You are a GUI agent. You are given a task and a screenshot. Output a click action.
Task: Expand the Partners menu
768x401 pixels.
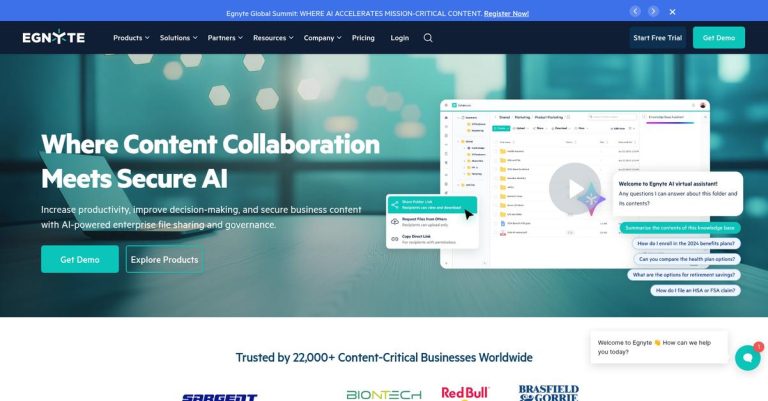click(x=225, y=38)
